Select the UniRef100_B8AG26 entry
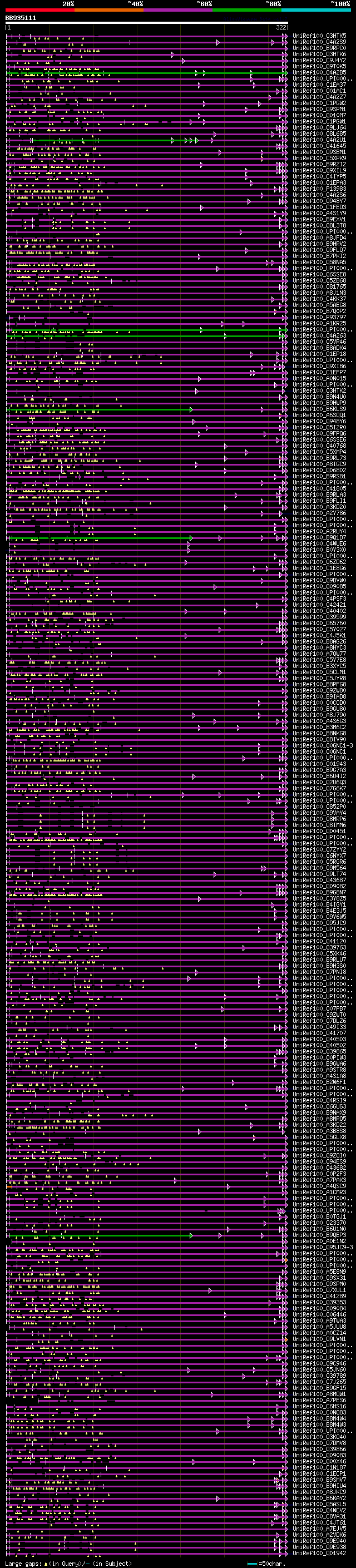Image resolution: width=356 pixels, height=1568 pixels. click(x=319, y=641)
